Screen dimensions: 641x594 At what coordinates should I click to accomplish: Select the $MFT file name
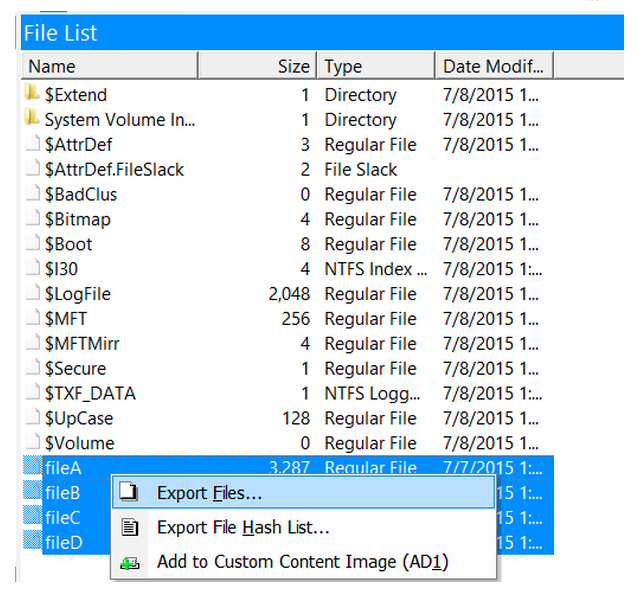coord(66,319)
